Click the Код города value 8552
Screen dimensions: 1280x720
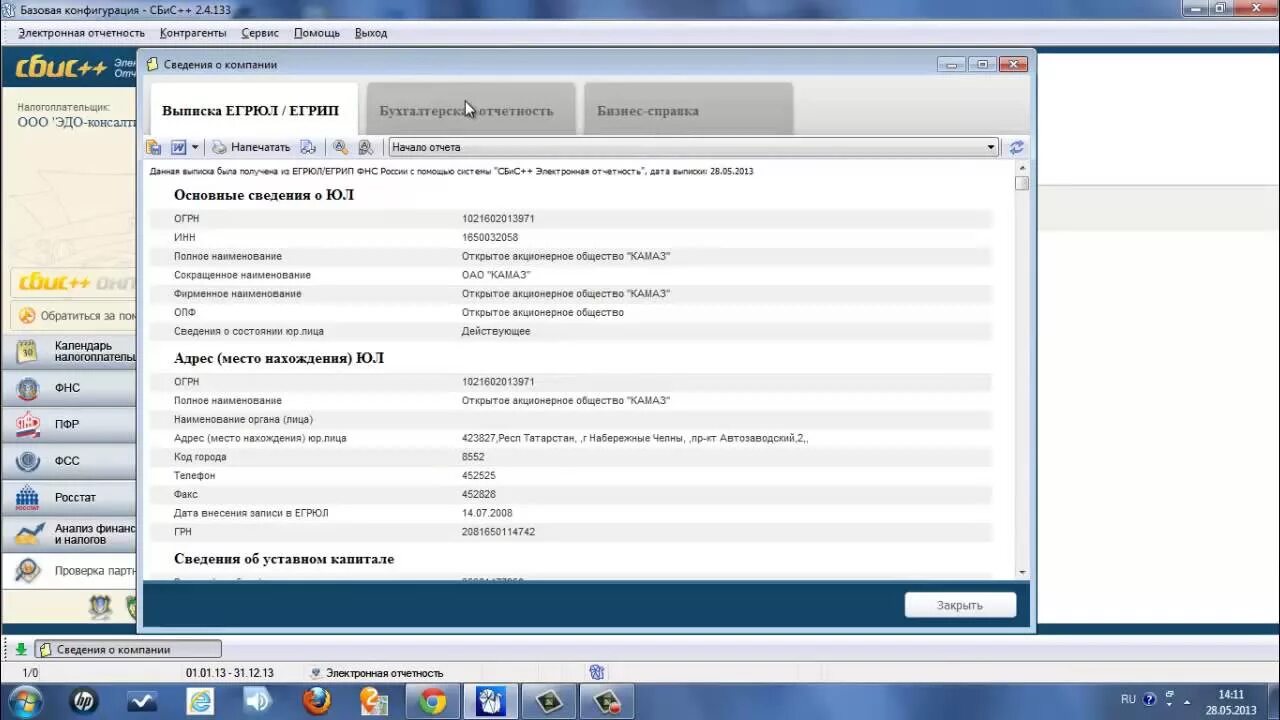point(473,457)
